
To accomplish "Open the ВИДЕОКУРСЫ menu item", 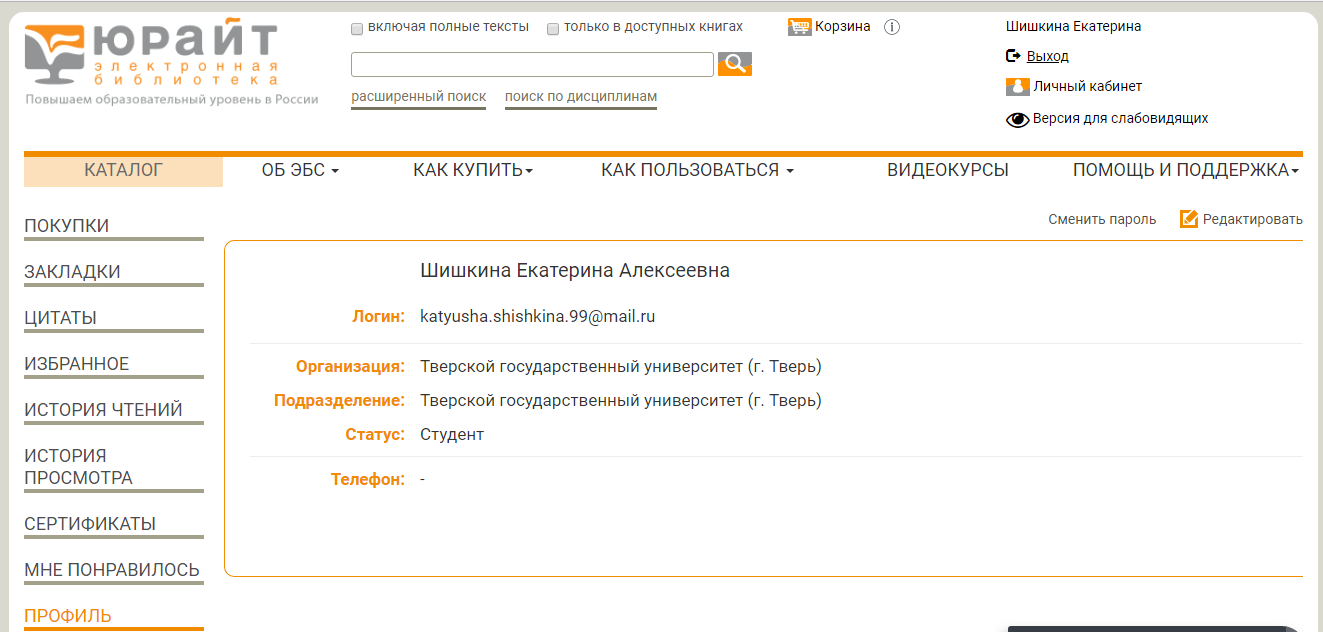I will [946, 170].
